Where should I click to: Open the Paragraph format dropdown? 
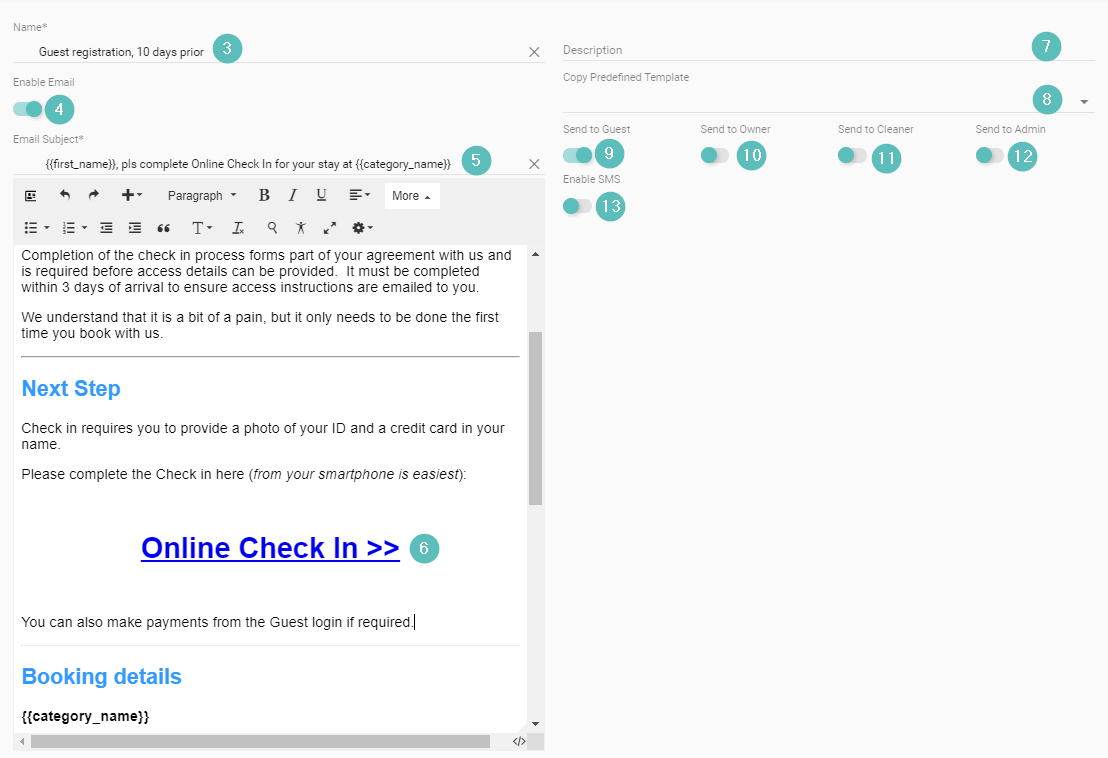tap(202, 196)
